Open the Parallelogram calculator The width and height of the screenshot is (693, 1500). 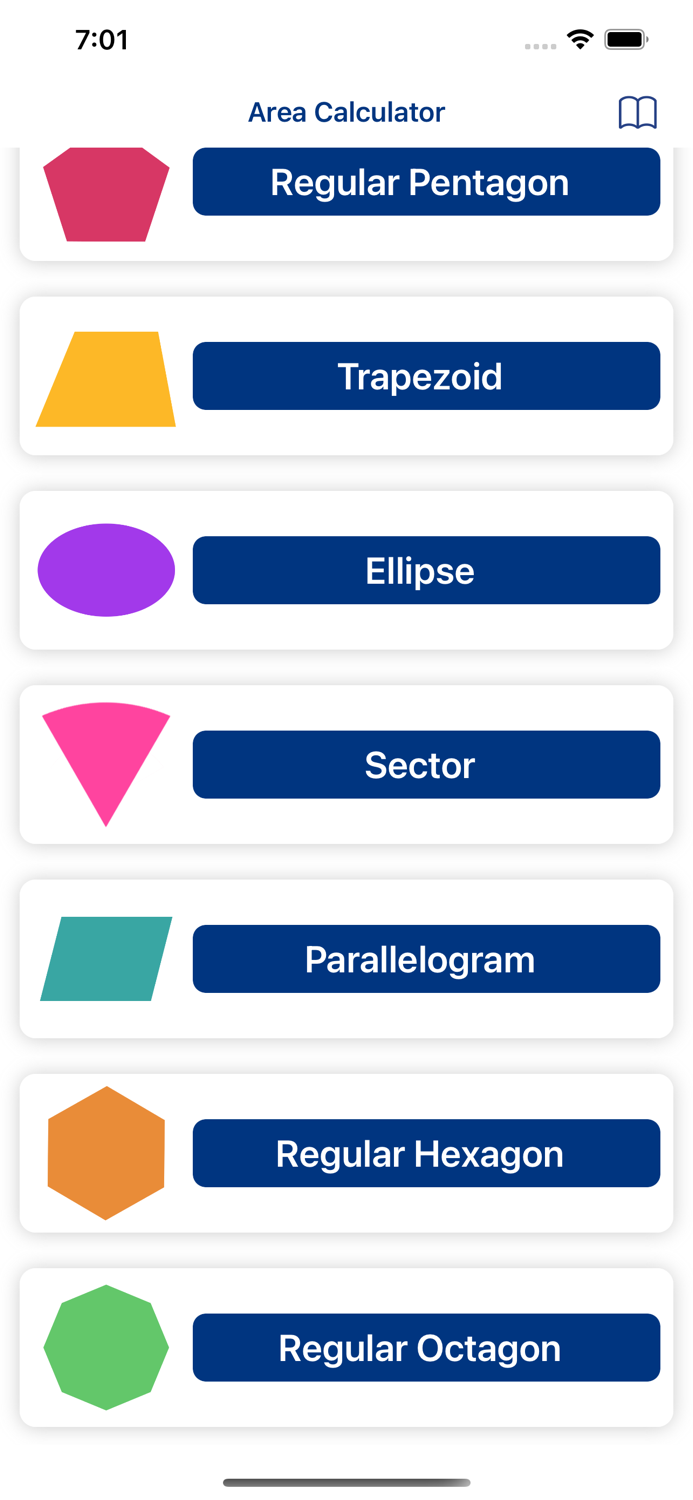(426, 958)
